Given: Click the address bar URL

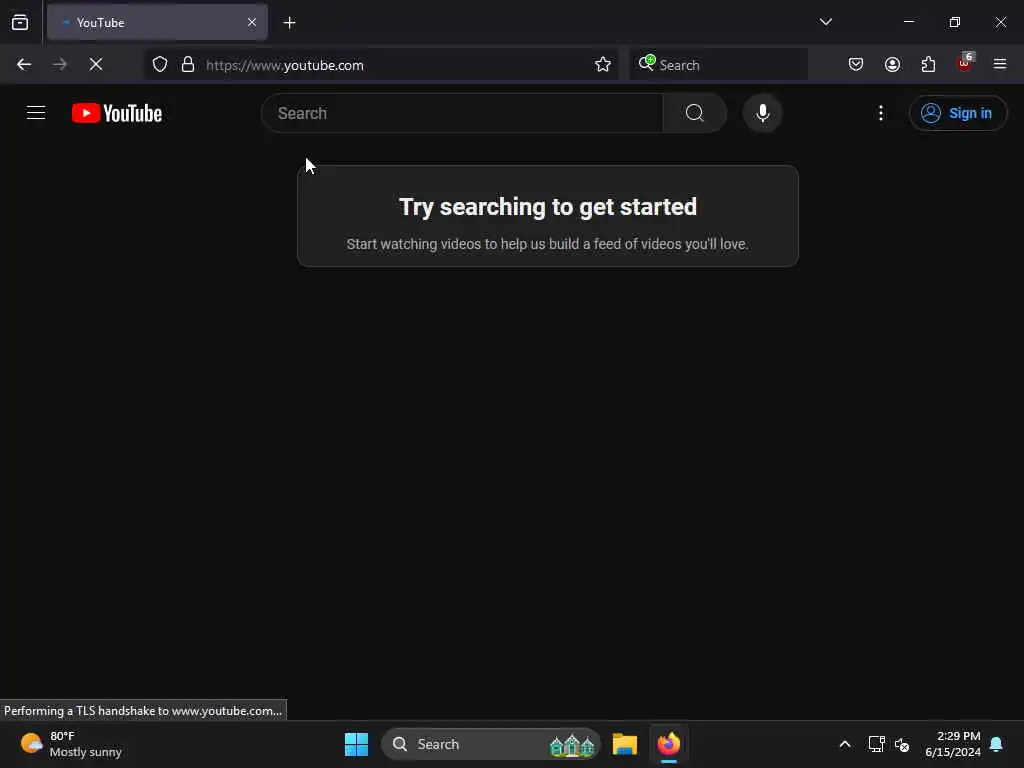Looking at the screenshot, I should (285, 65).
